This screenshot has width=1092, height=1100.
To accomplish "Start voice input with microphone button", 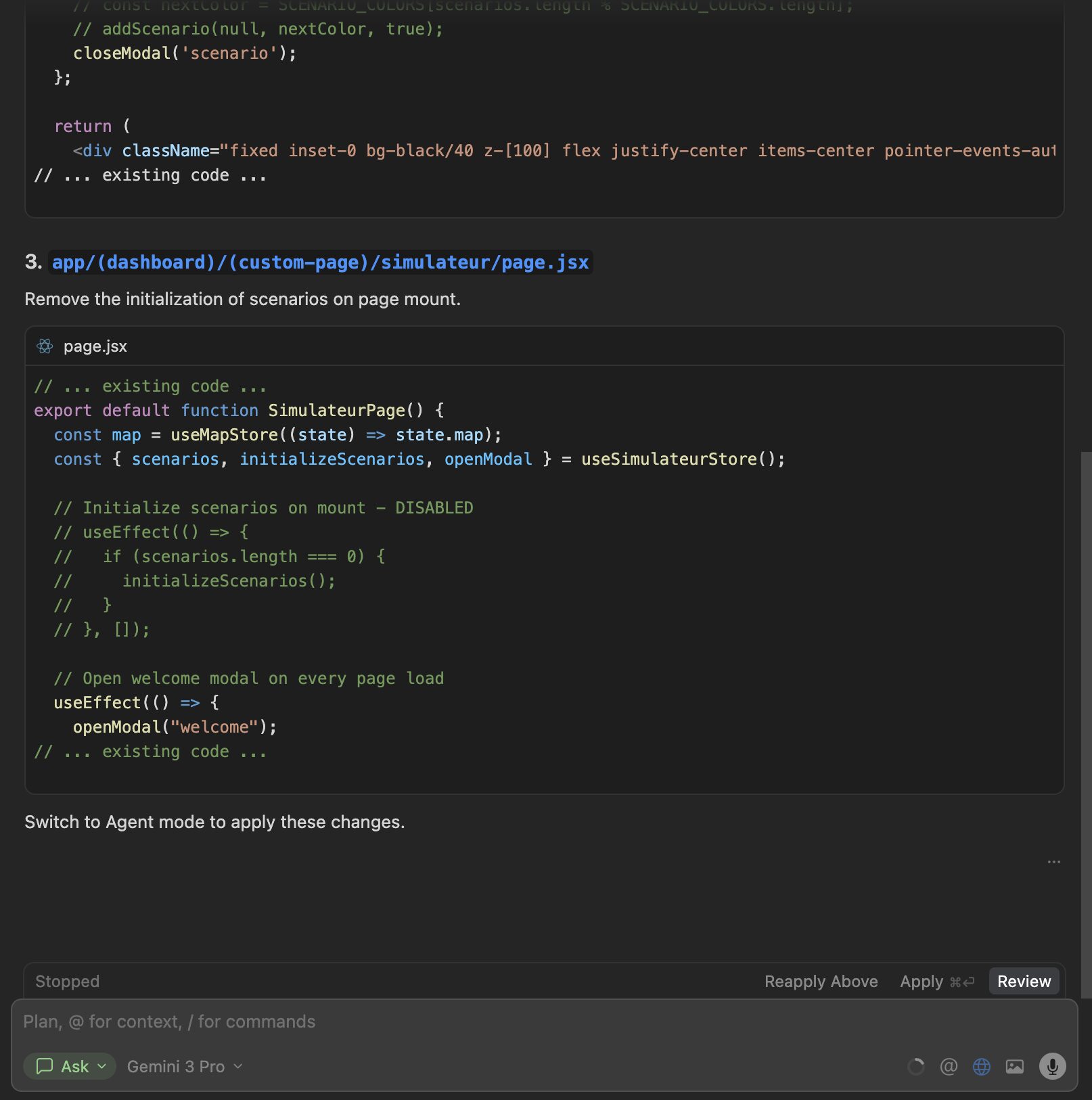I will click(x=1052, y=1067).
